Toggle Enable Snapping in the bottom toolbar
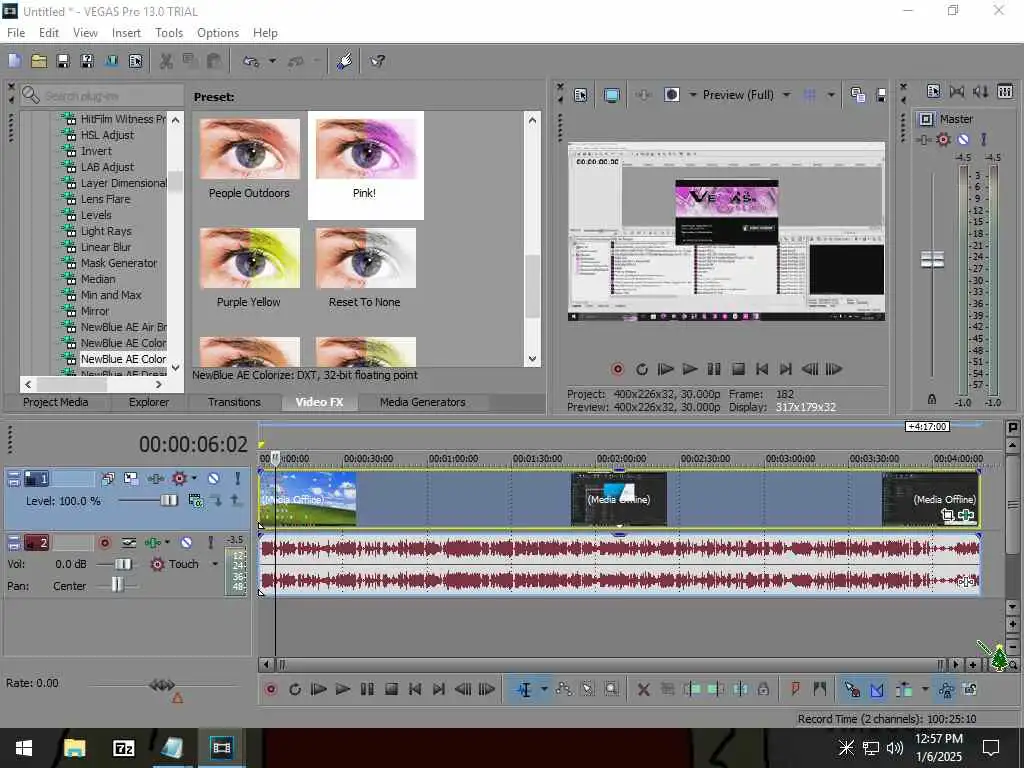 click(852, 689)
